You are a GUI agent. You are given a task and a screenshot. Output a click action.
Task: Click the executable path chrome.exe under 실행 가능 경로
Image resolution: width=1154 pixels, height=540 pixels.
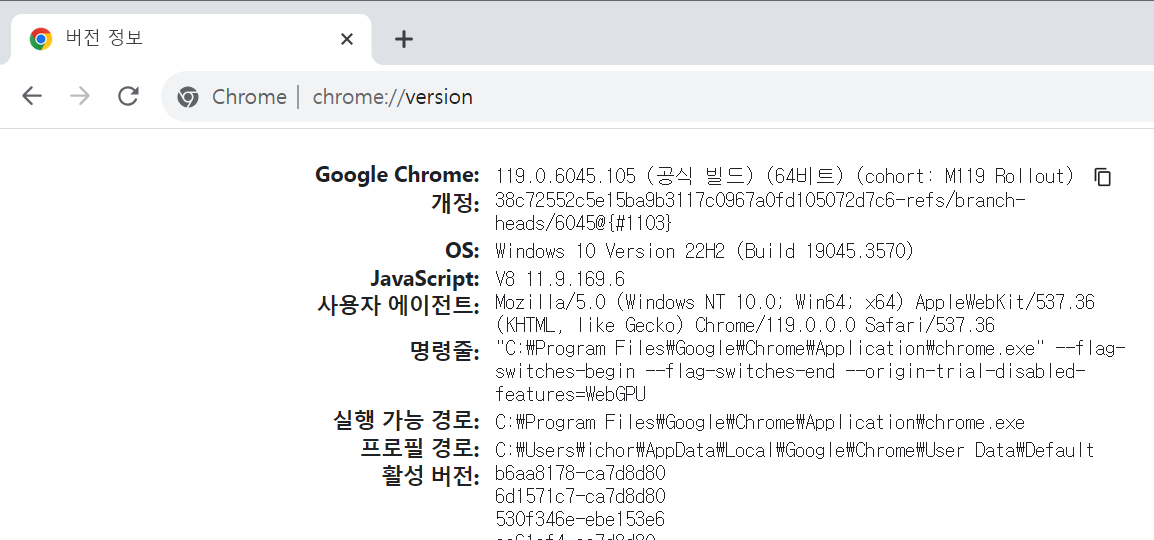760,422
